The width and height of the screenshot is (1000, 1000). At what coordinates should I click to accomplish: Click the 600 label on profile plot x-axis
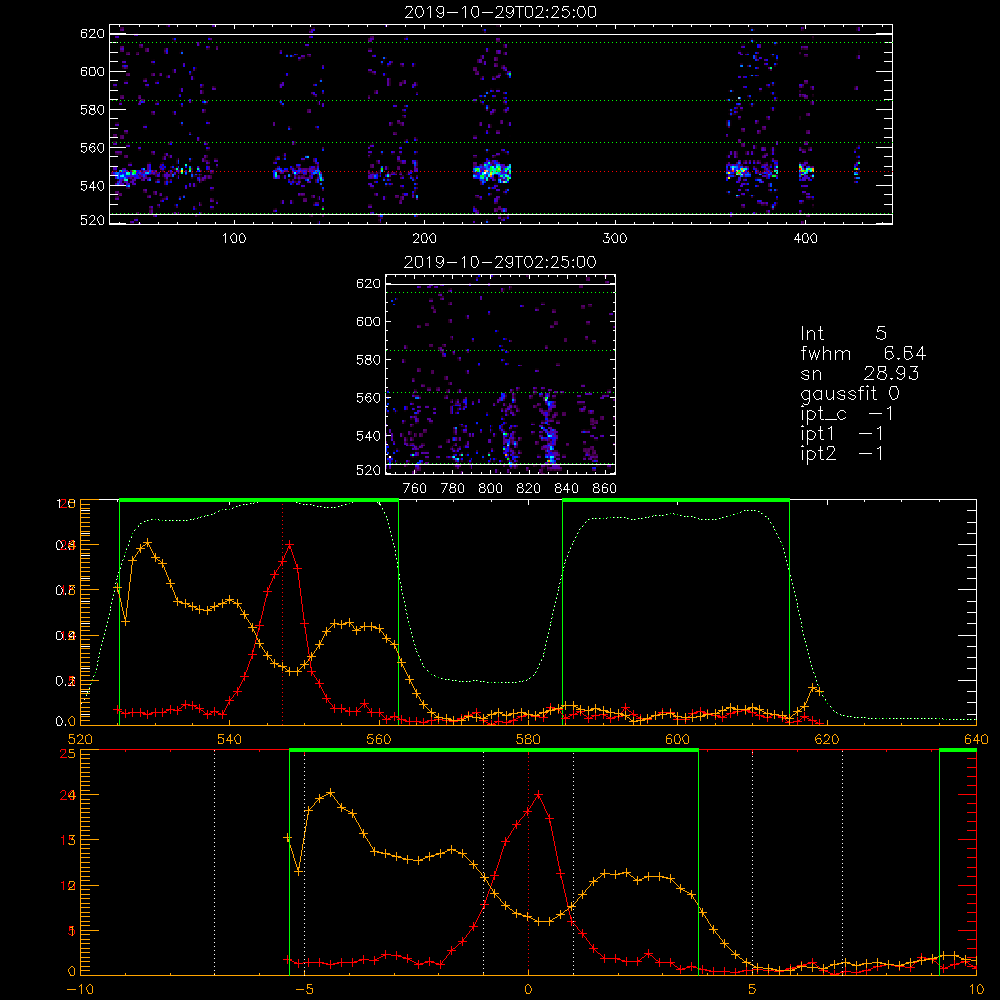[677, 739]
